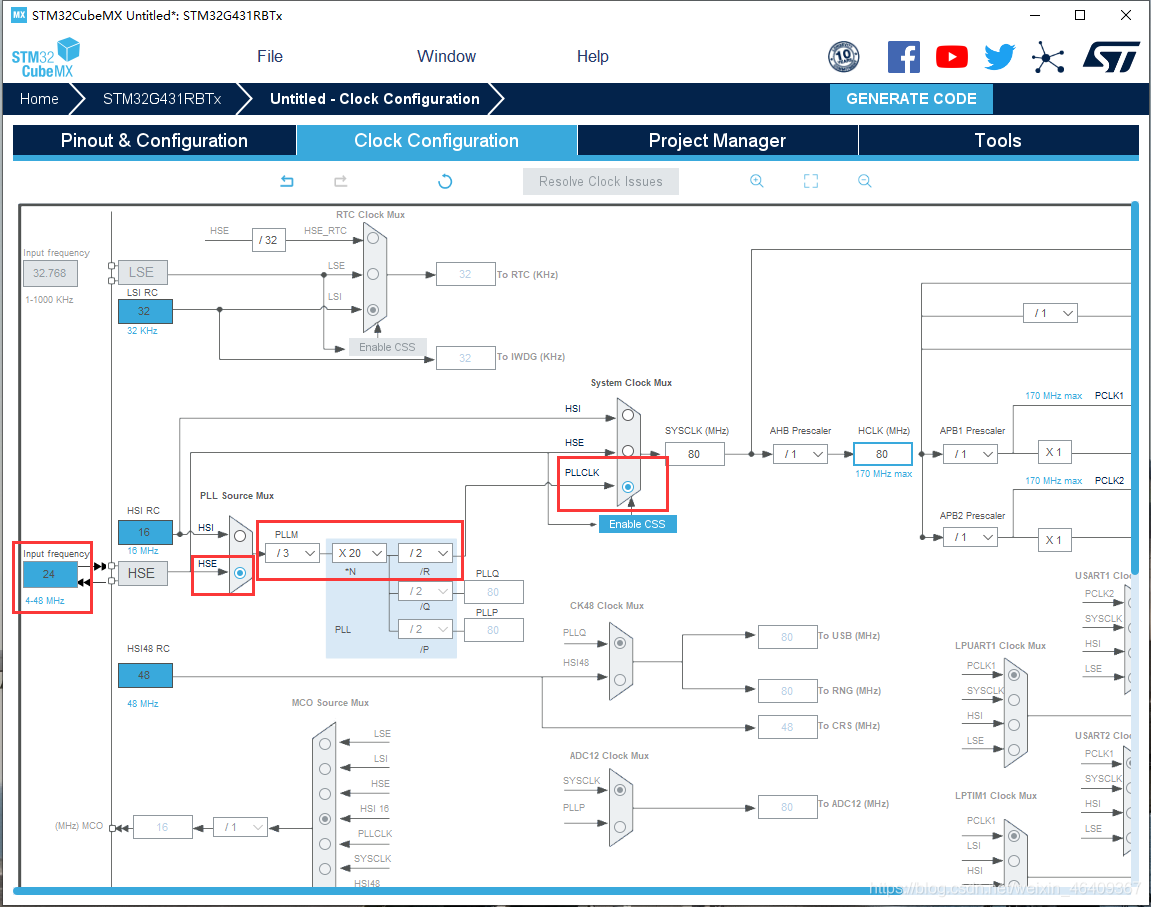This screenshot has height=907, width=1151.
Task: Click the HSI48 RC 48 block
Action: click(x=145, y=675)
